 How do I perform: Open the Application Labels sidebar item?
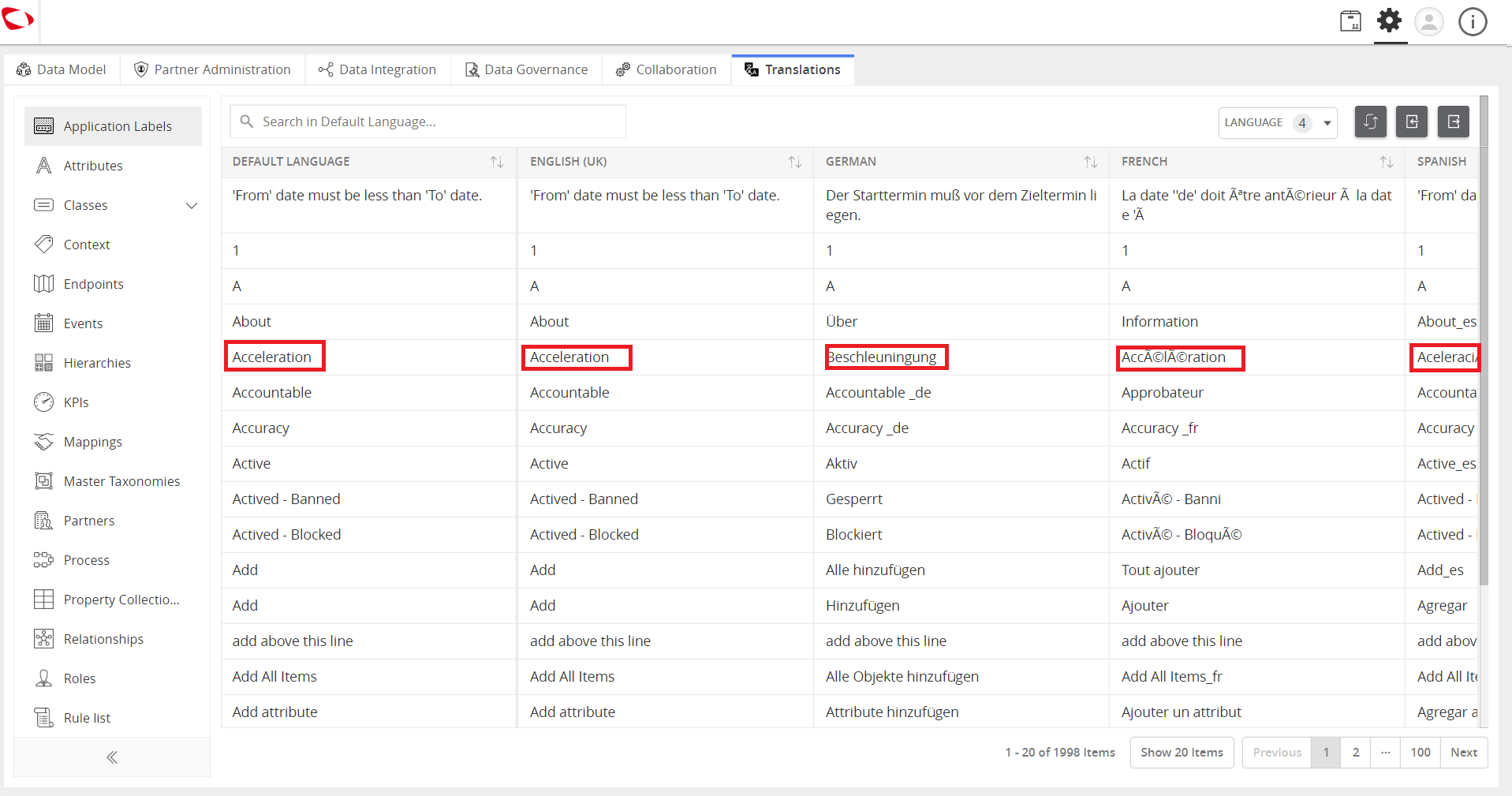[113, 126]
